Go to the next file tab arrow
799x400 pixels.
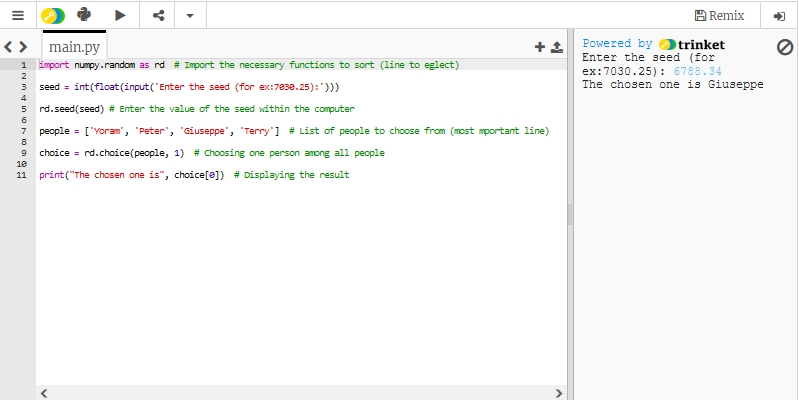(x=23, y=47)
